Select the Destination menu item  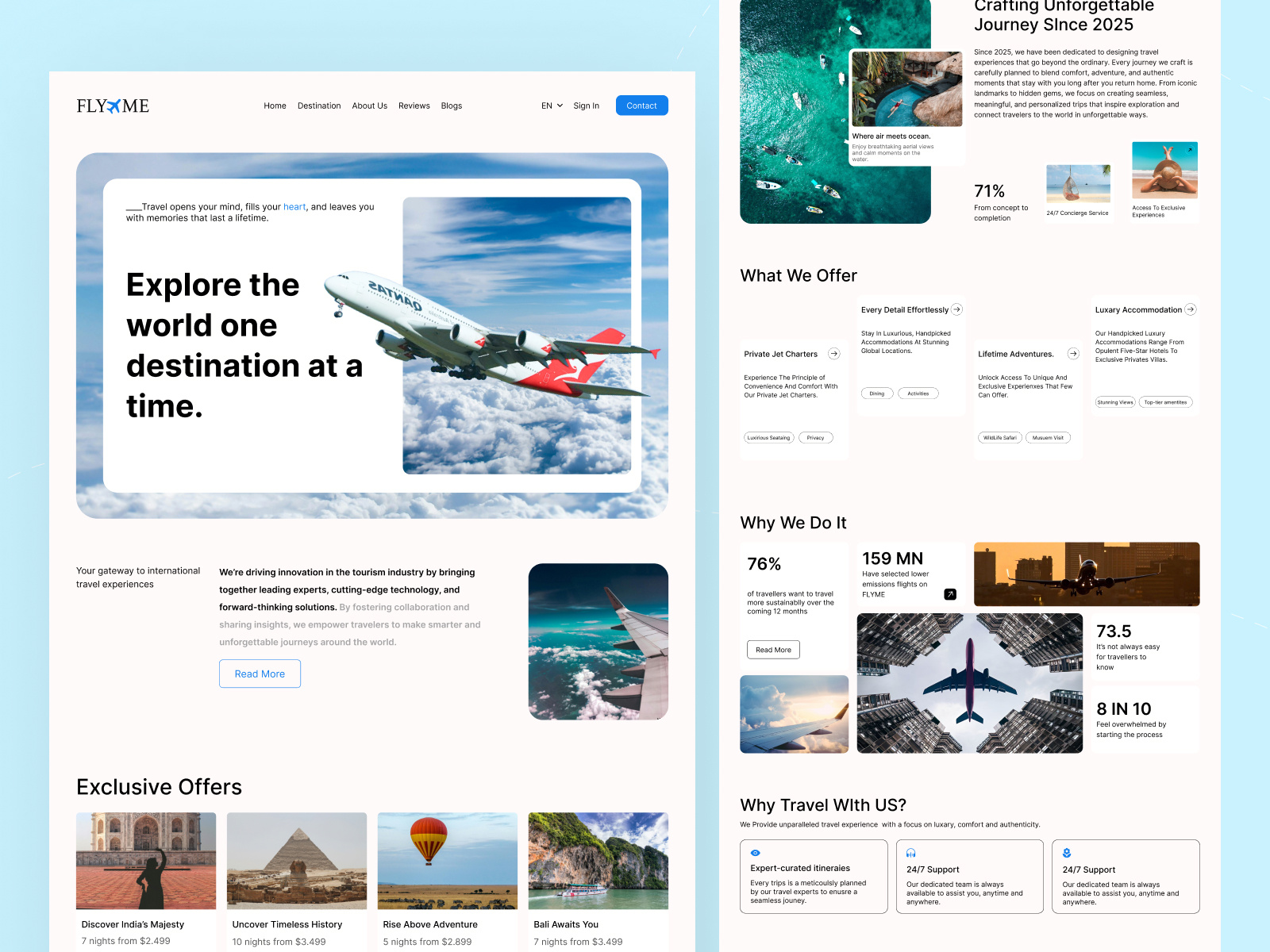coord(319,106)
